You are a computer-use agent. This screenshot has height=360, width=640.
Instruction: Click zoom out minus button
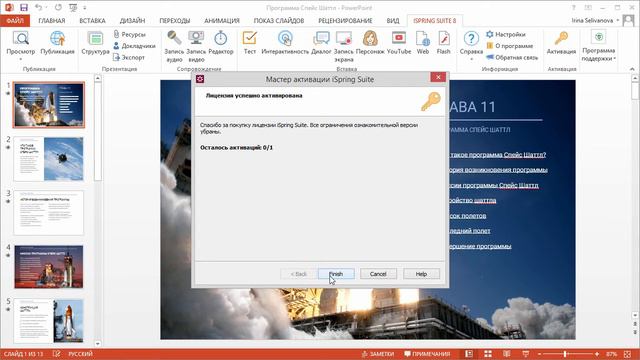[540, 354]
